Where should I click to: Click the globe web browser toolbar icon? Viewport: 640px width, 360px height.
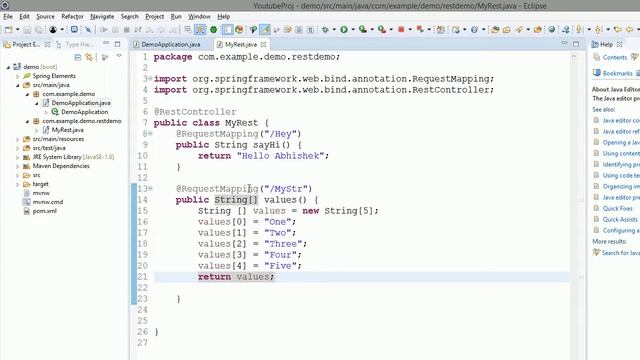552,29
